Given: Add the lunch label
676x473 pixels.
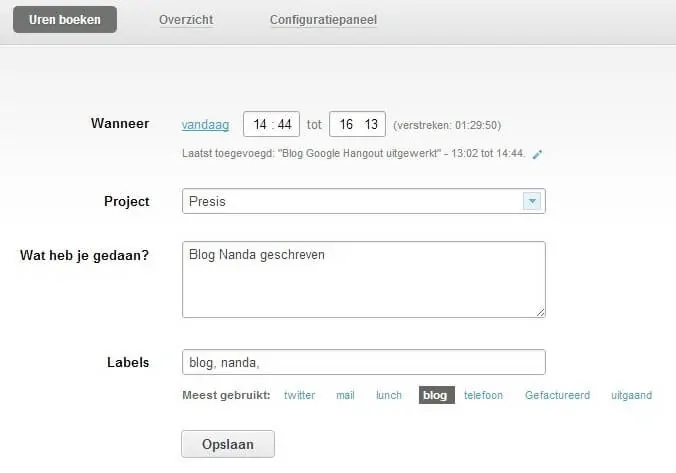Looking at the screenshot, I should point(389,395).
